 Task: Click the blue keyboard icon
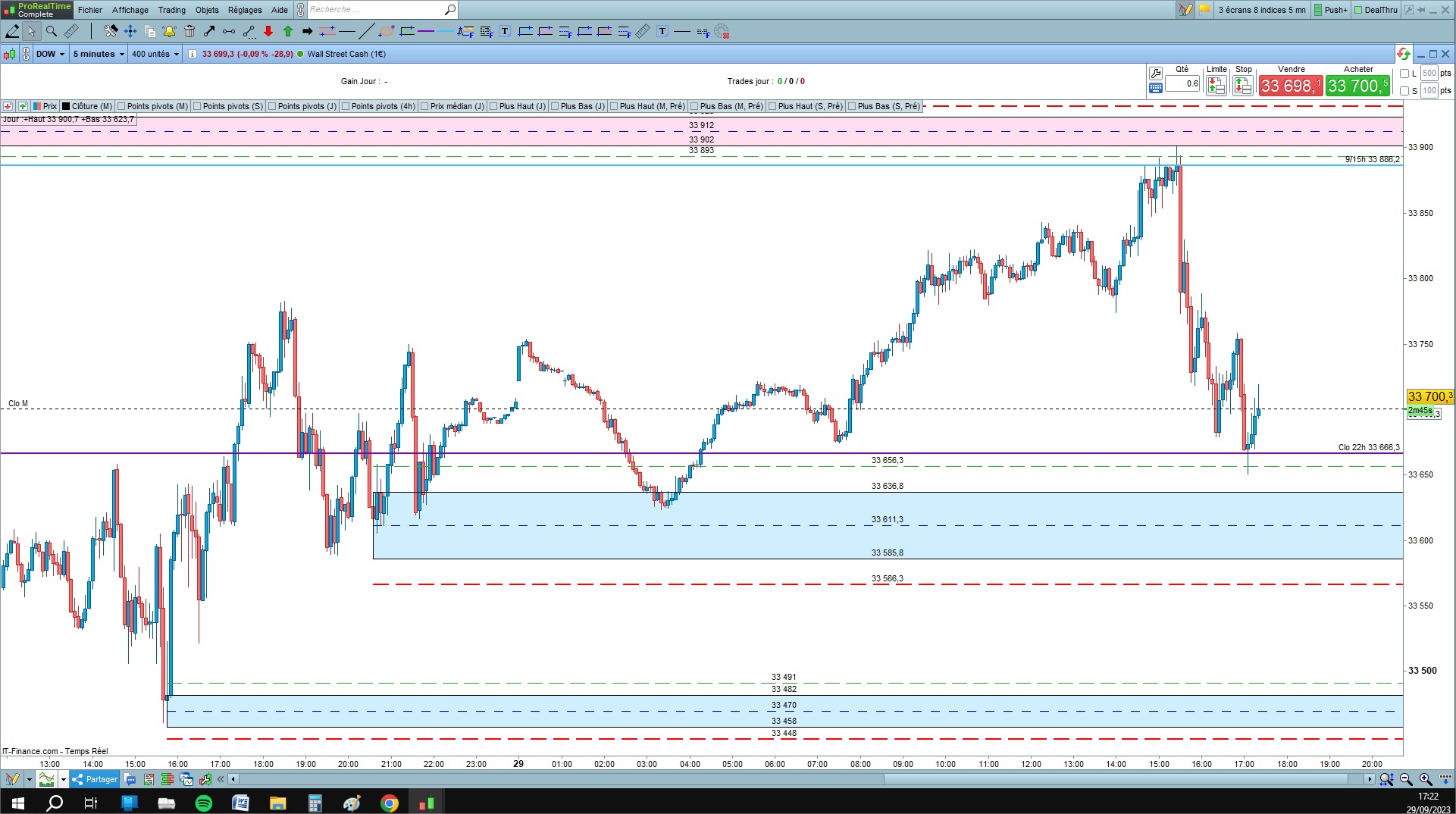click(1156, 88)
